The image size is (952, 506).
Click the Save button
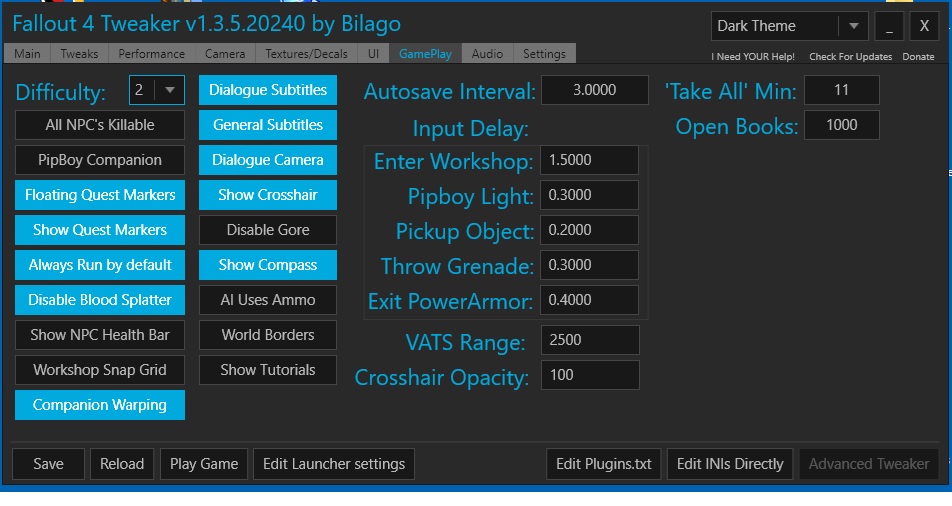48,464
